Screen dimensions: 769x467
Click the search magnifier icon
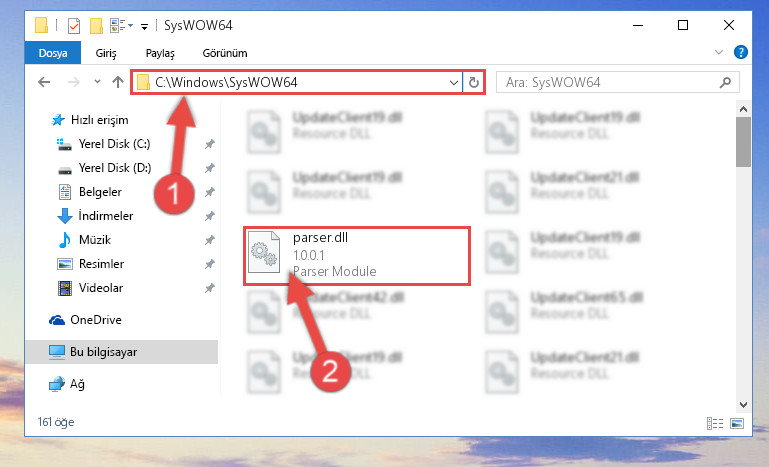(x=725, y=82)
